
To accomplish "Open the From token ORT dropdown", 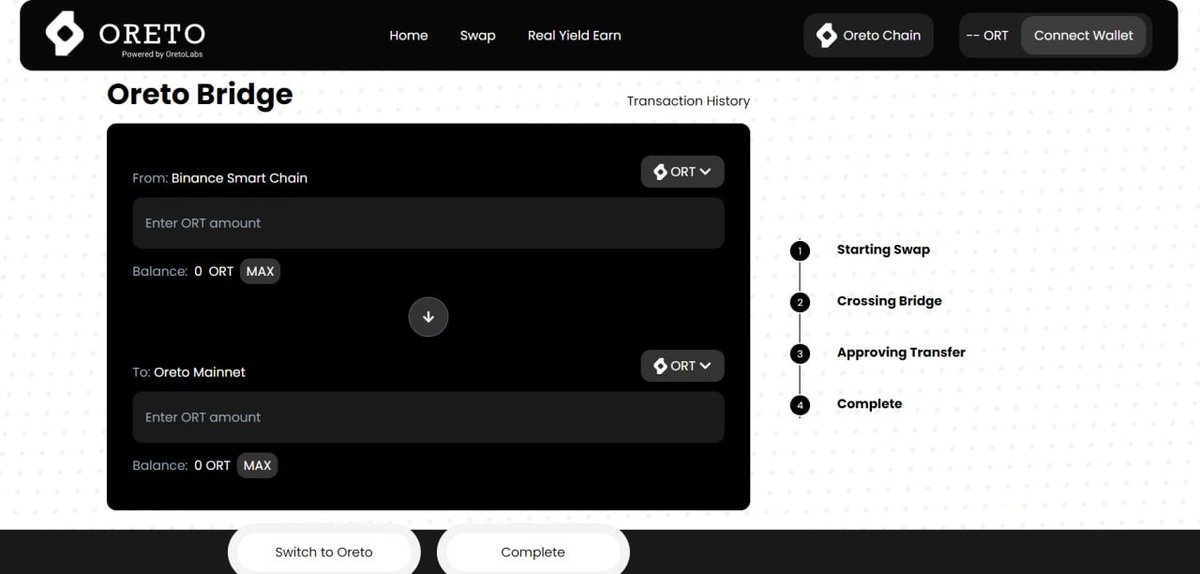I will pos(682,172).
